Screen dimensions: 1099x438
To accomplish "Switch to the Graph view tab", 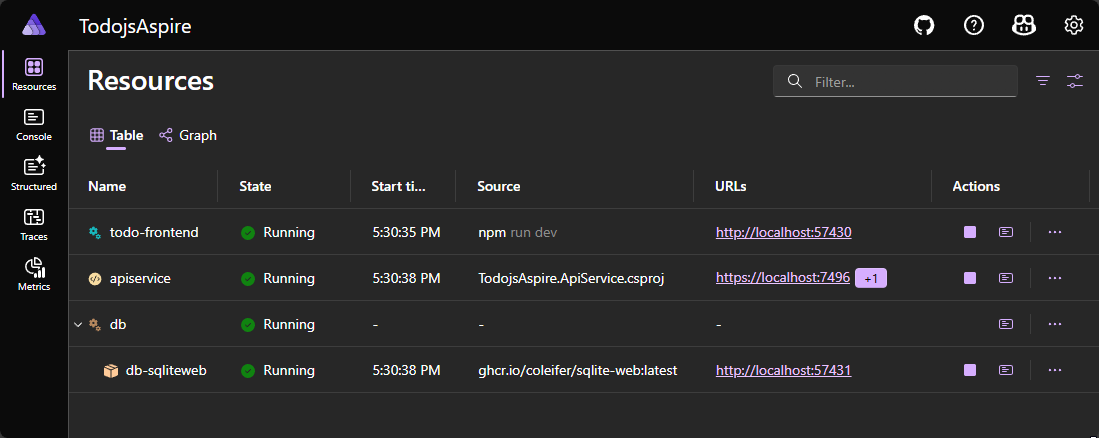I will (x=188, y=135).
